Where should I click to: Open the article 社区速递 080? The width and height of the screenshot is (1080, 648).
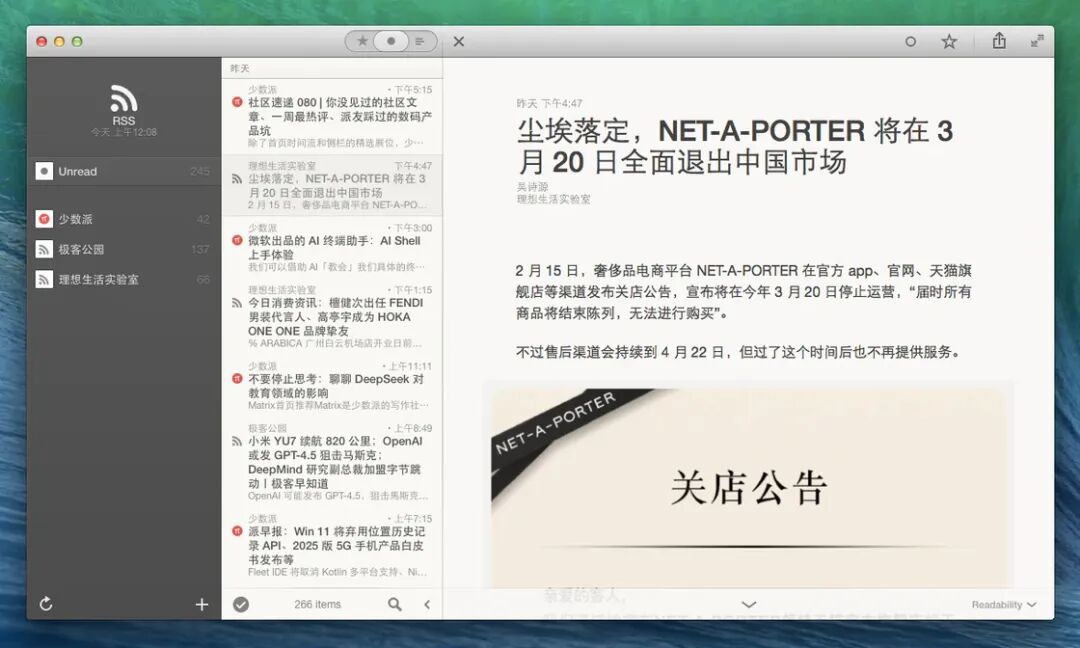332,116
